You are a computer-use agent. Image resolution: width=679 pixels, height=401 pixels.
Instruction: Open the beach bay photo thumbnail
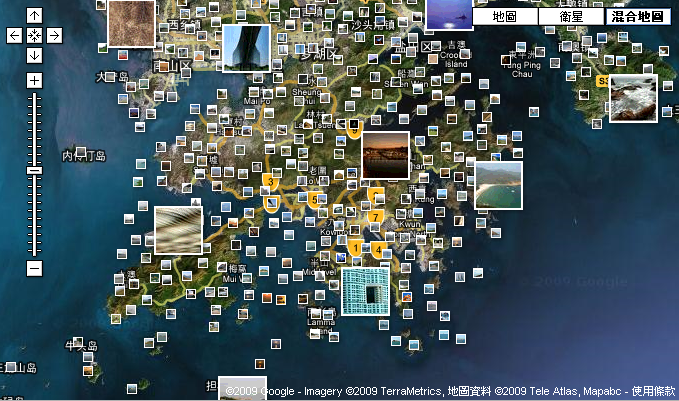pyautogui.click(x=498, y=185)
